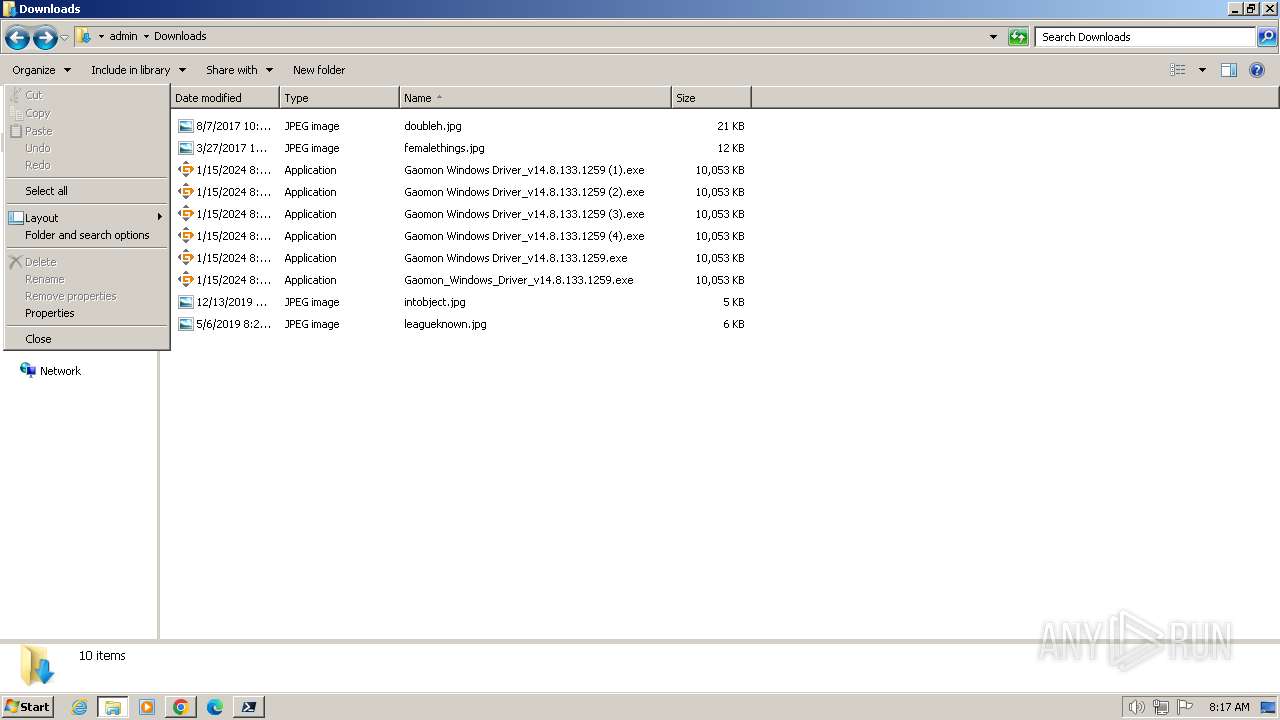Click the search magnifier icon
Viewport: 1280px width, 720px height.
1267,37
